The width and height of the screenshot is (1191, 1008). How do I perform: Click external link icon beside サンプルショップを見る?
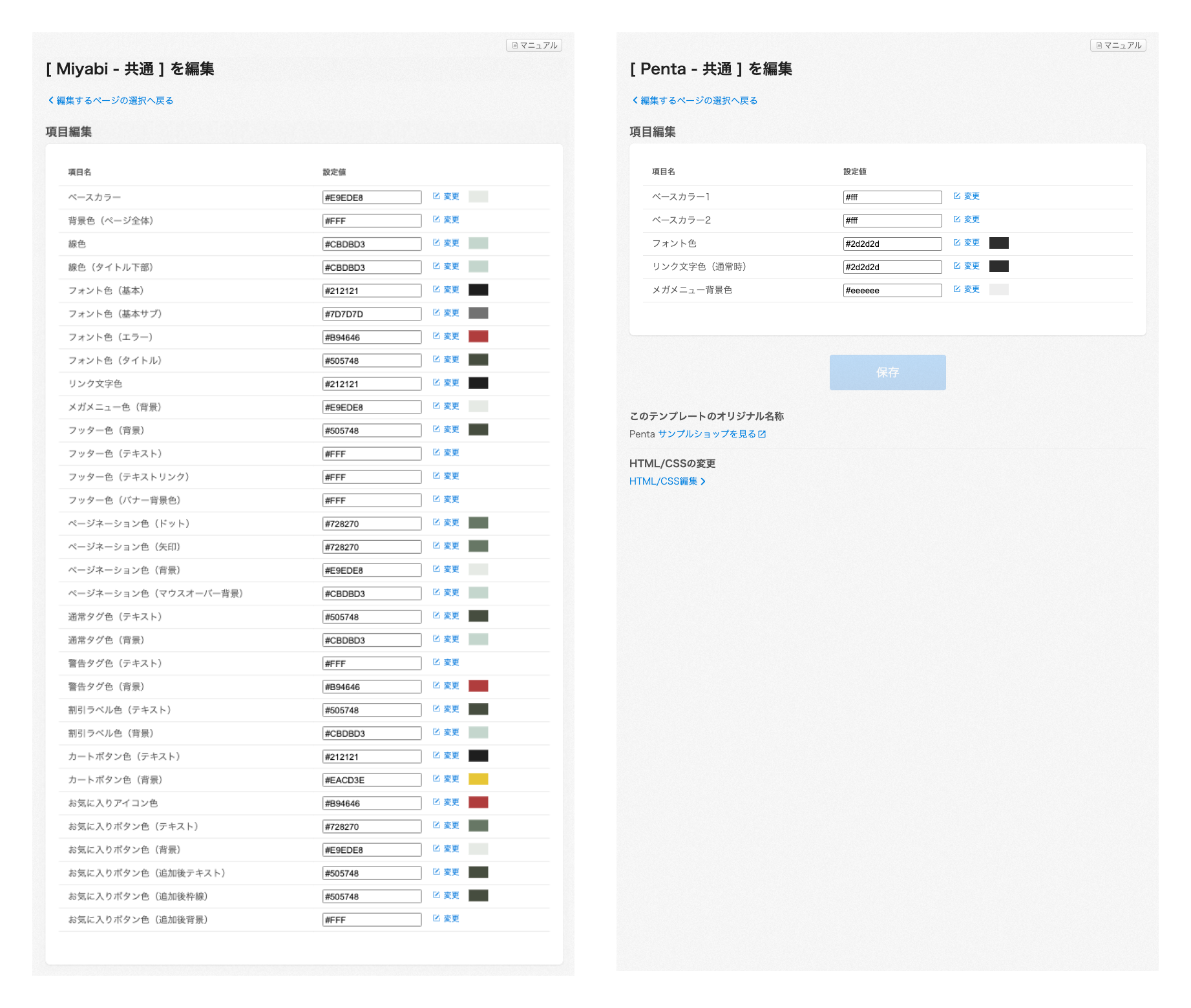pyautogui.click(x=763, y=434)
